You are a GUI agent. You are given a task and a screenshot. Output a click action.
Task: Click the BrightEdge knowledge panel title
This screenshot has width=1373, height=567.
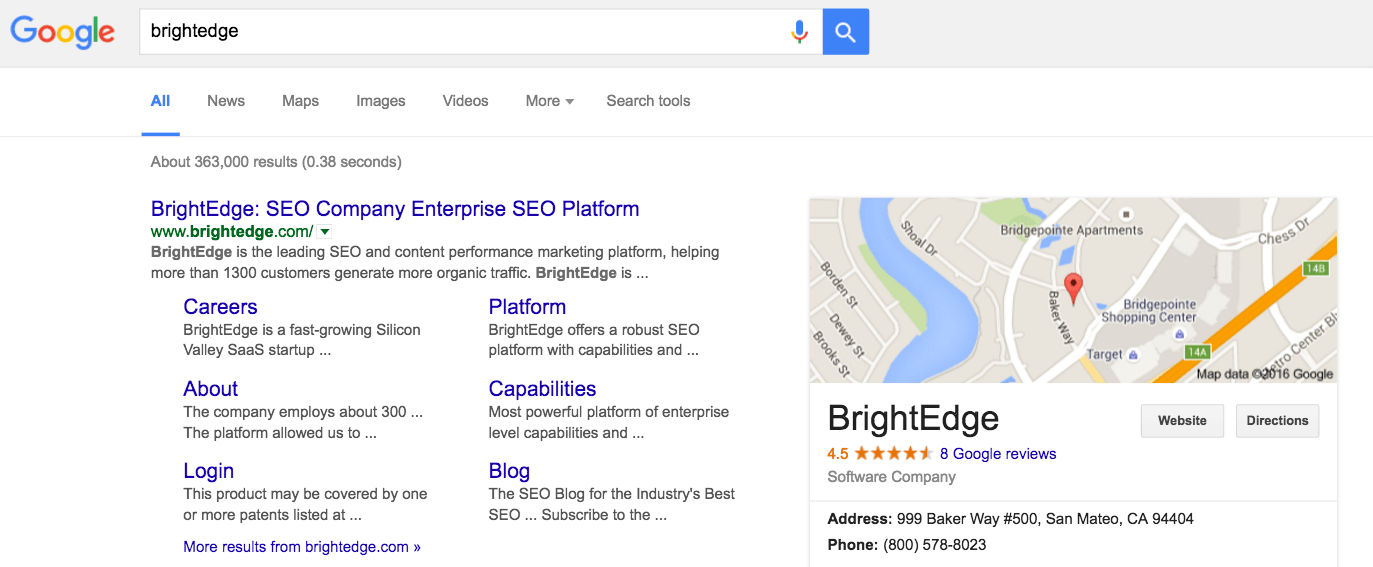coord(913,418)
